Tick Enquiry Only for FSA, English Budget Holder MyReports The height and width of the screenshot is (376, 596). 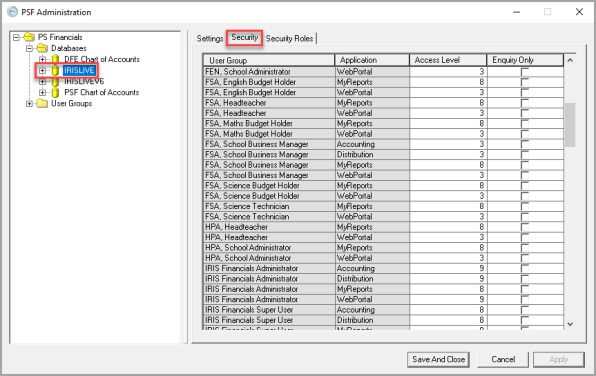click(525, 82)
